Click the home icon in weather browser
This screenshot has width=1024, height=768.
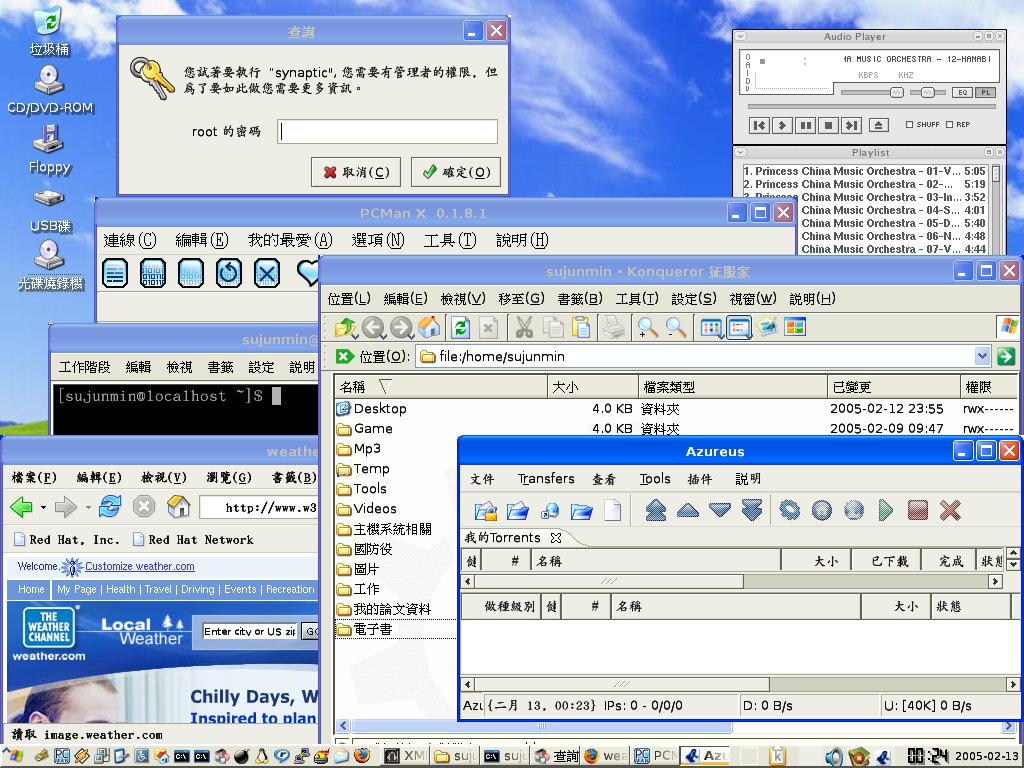coord(178,506)
